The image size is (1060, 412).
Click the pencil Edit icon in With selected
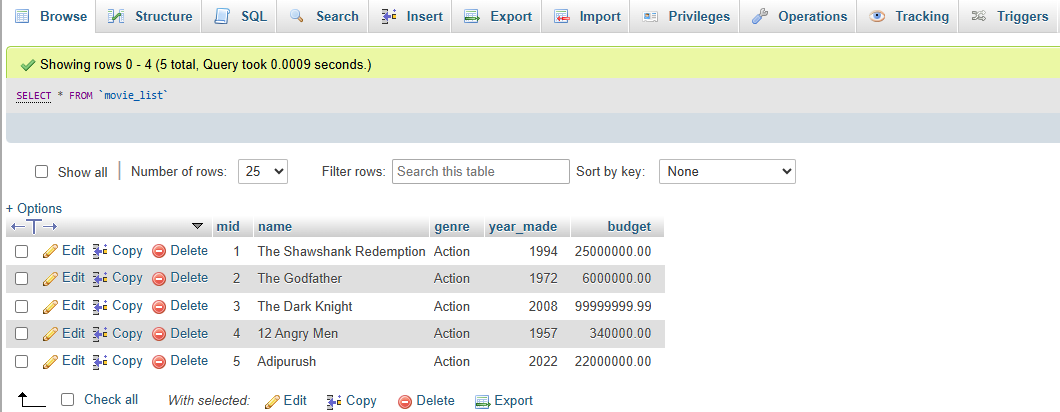point(272,401)
